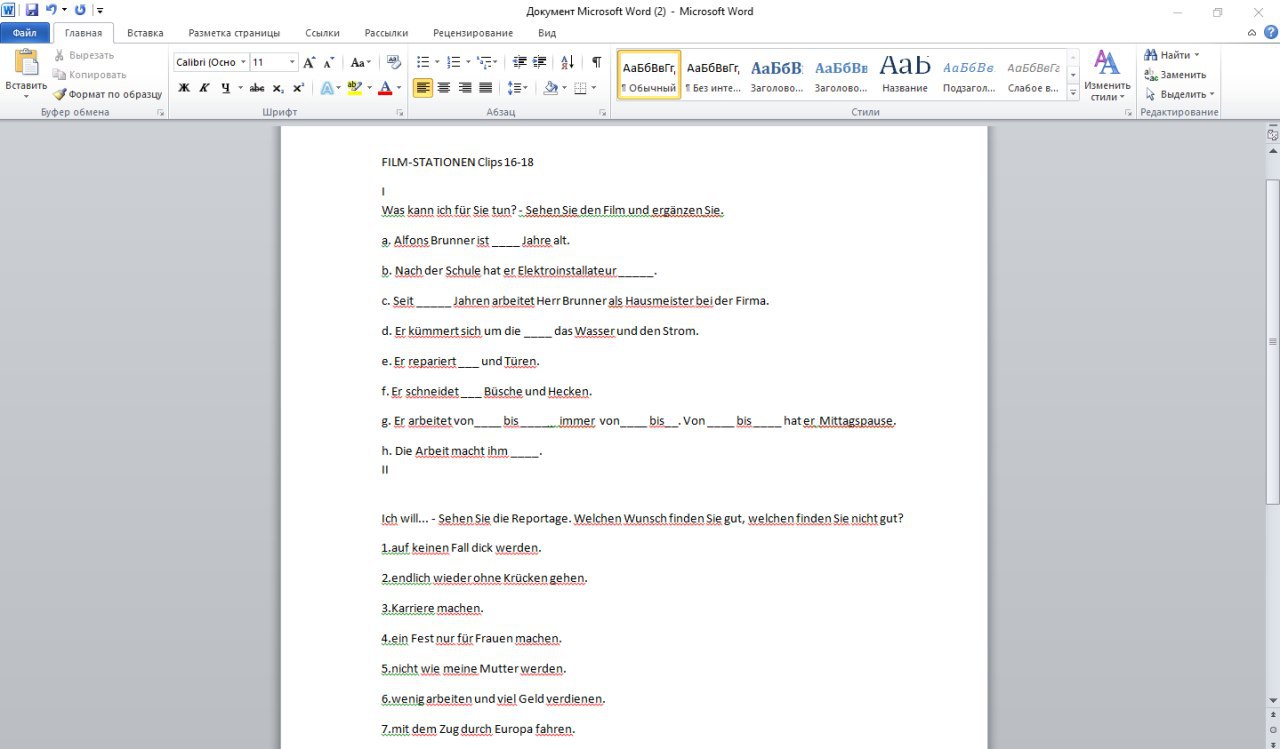This screenshot has height=749, width=1280.
Task: Open the Find (Найти) dropdown arrow
Action: pos(1197,55)
